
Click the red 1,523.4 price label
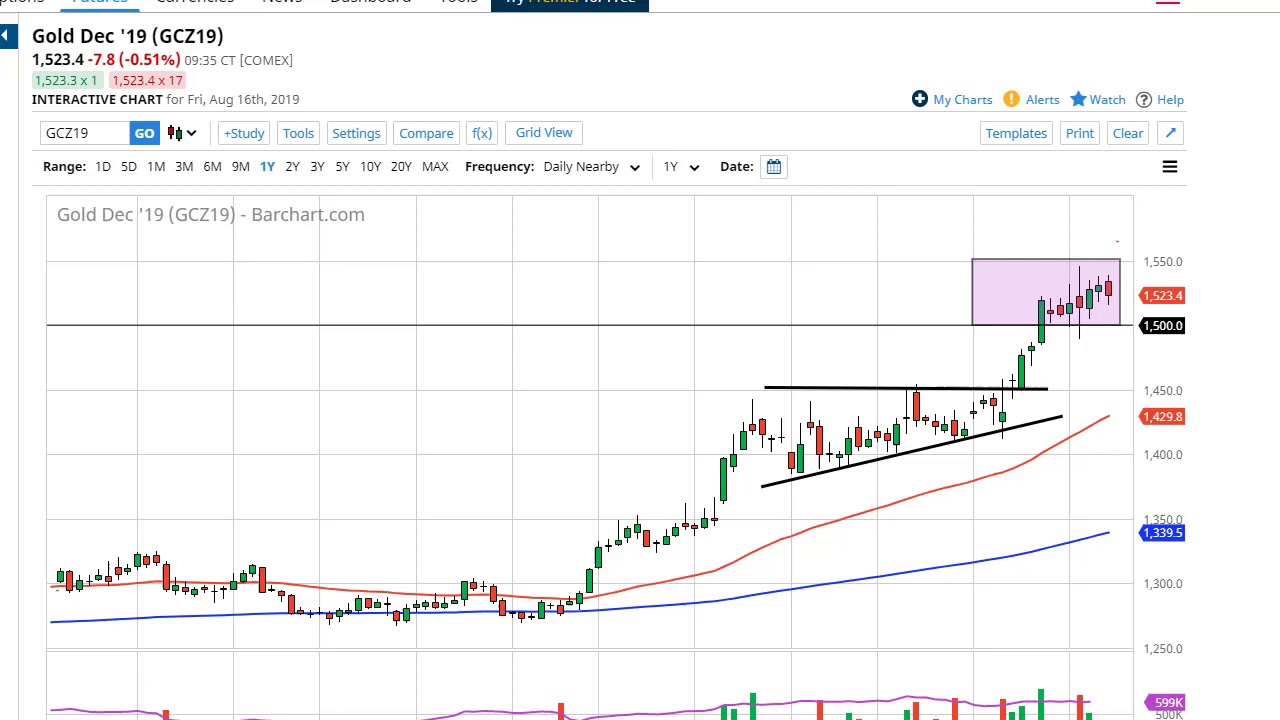tap(1162, 296)
